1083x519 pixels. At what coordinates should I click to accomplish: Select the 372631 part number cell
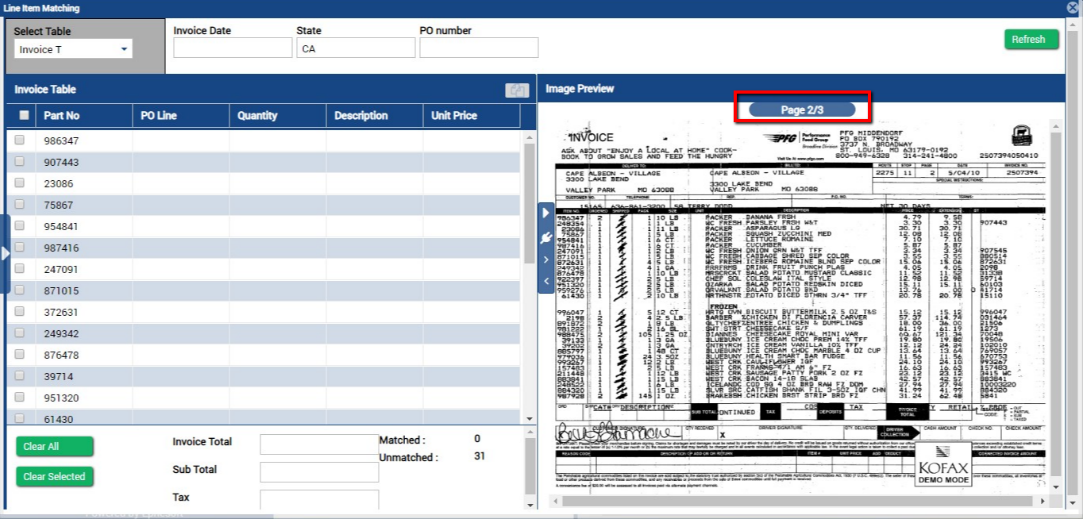(84, 312)
